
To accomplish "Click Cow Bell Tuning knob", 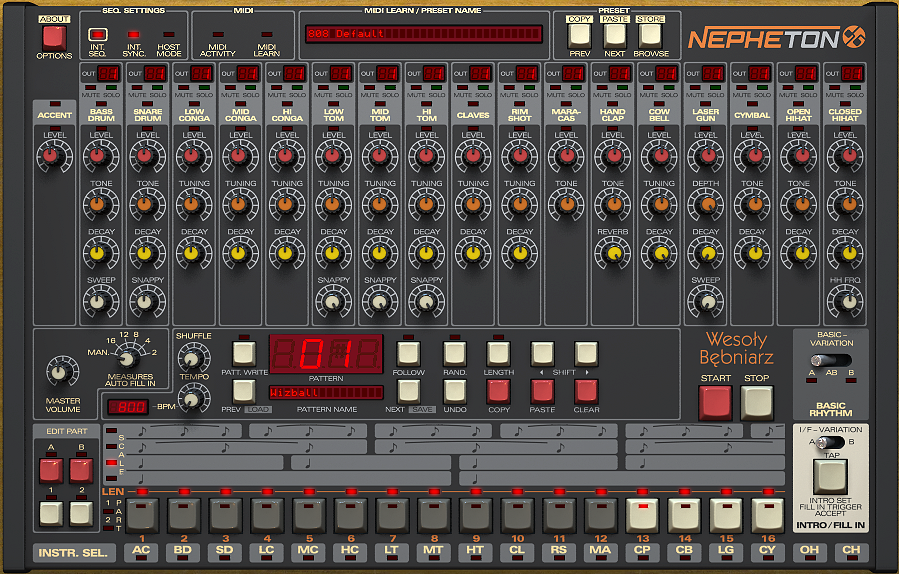I will pos(659,204).
